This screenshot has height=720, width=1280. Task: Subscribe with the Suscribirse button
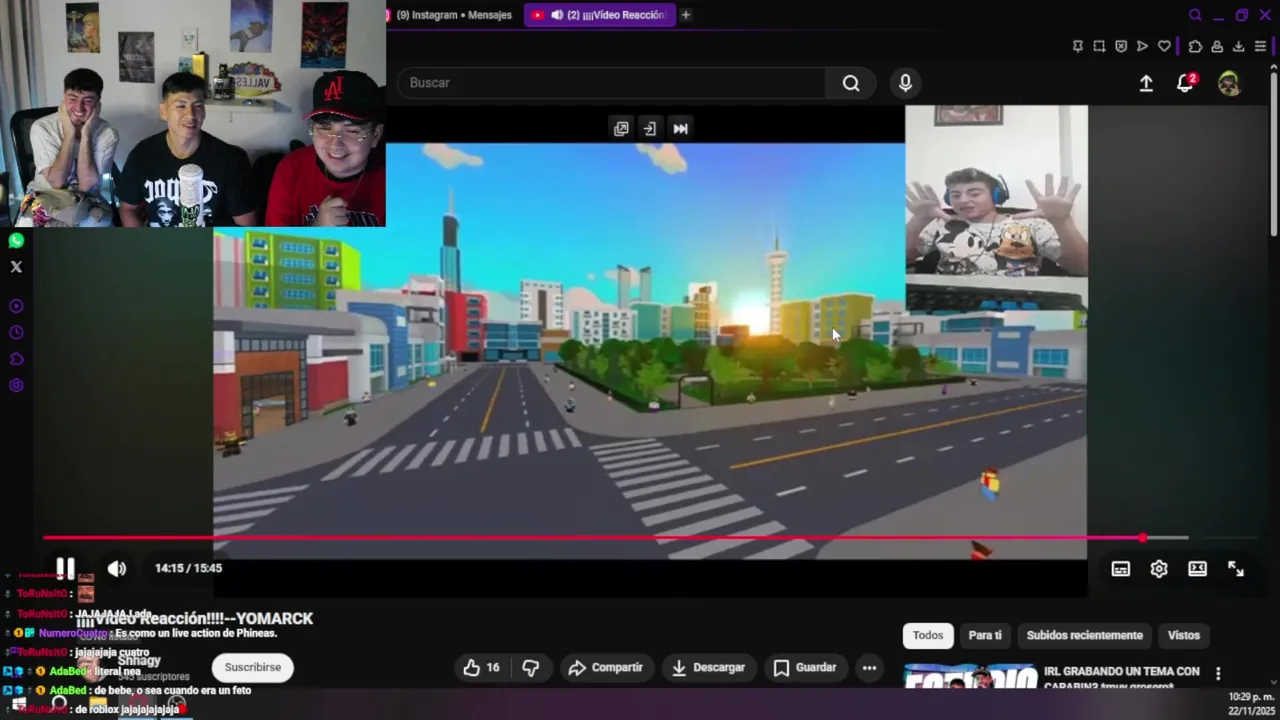coord(252,667)
